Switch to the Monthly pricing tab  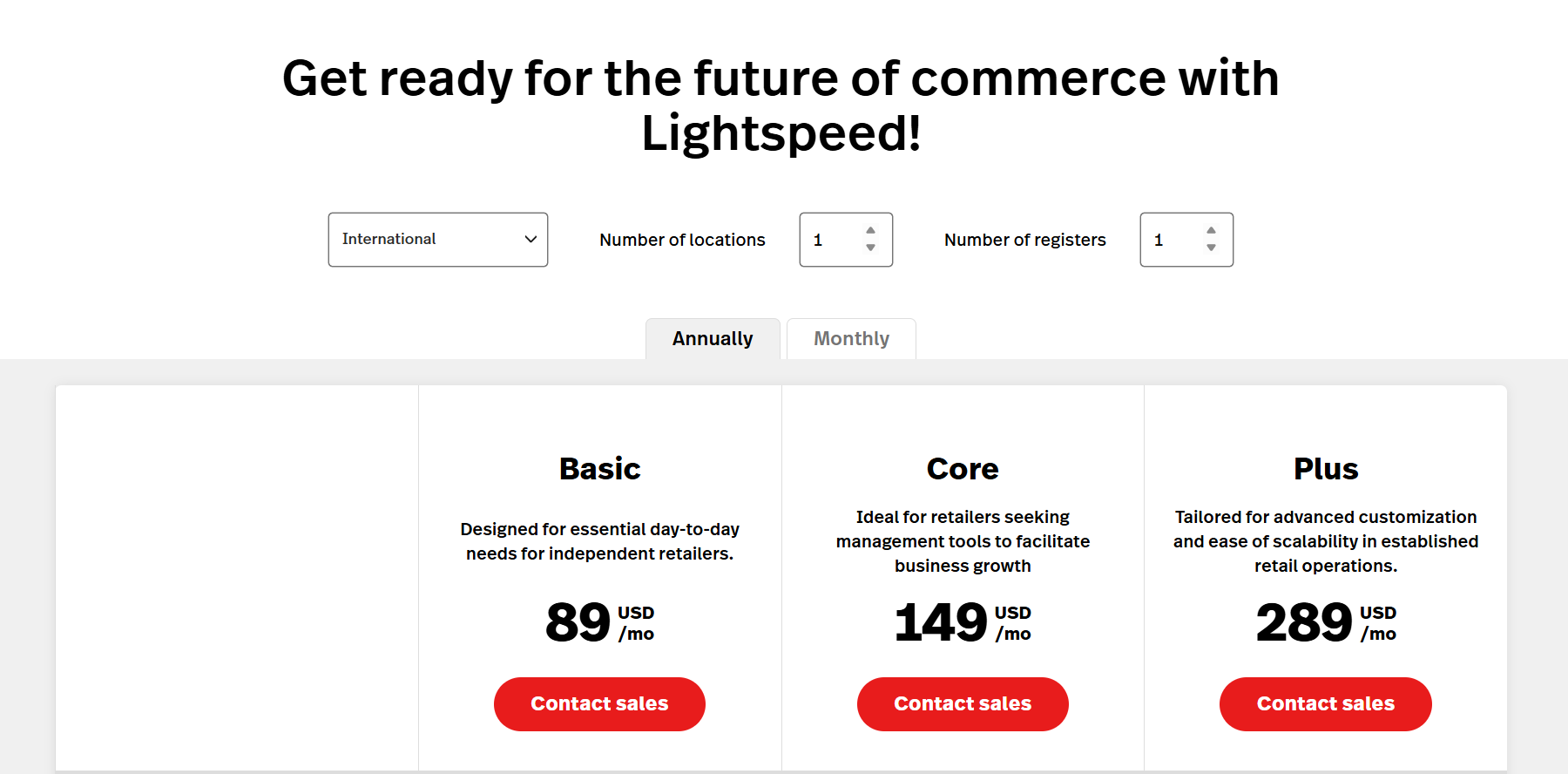point(850,338)
